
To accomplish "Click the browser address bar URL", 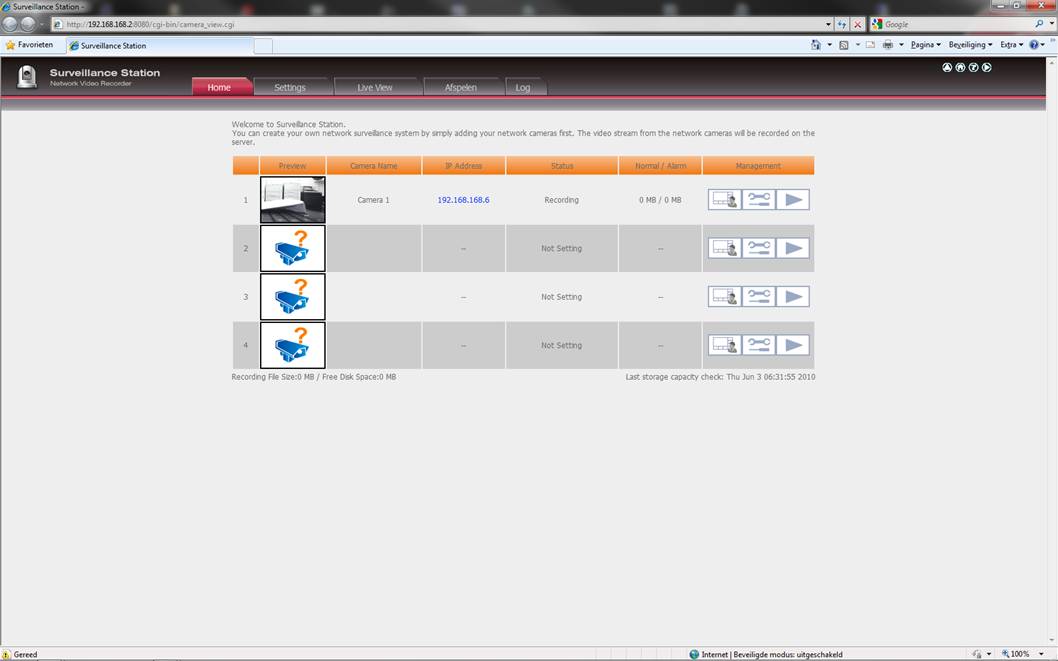I will pos(150,24).
